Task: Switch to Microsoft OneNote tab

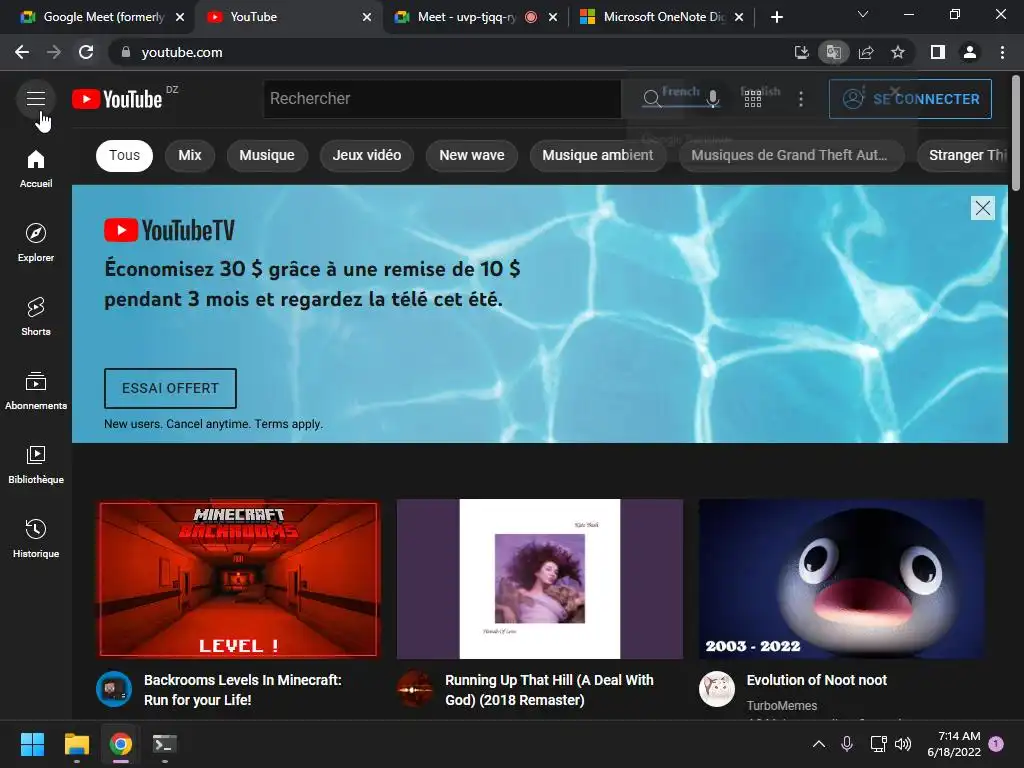Action: click(x=661, y=17)
